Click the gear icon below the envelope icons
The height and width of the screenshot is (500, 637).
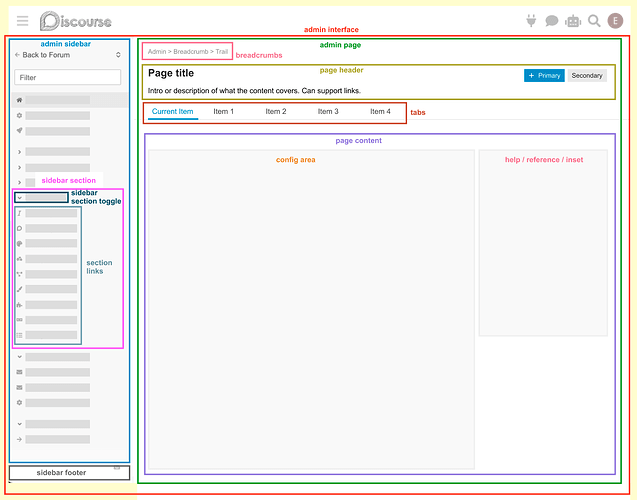19,403
